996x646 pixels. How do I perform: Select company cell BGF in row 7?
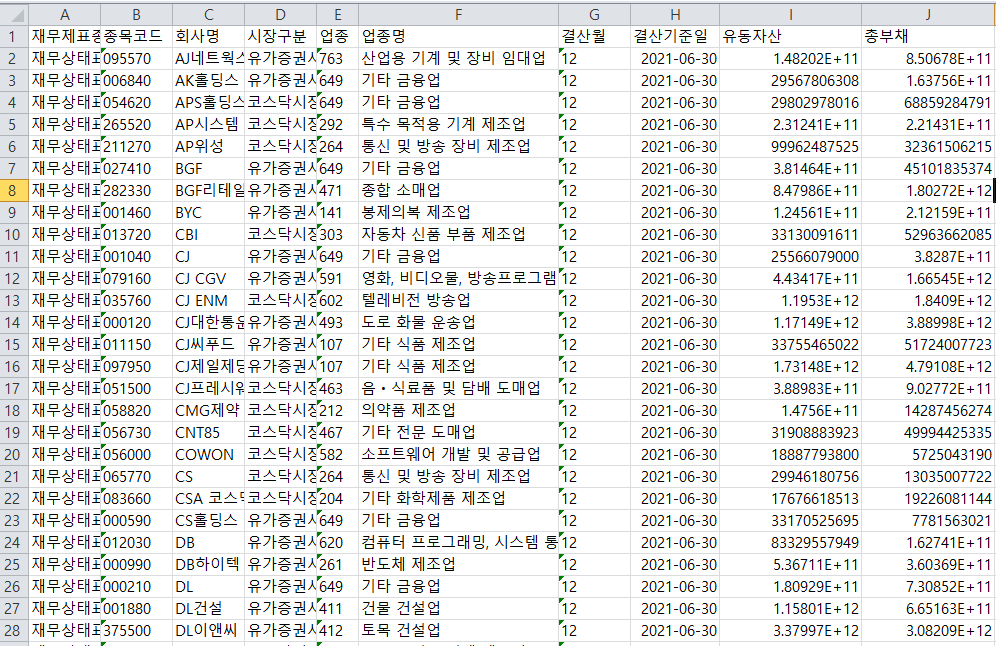click(x=208, y=168)
